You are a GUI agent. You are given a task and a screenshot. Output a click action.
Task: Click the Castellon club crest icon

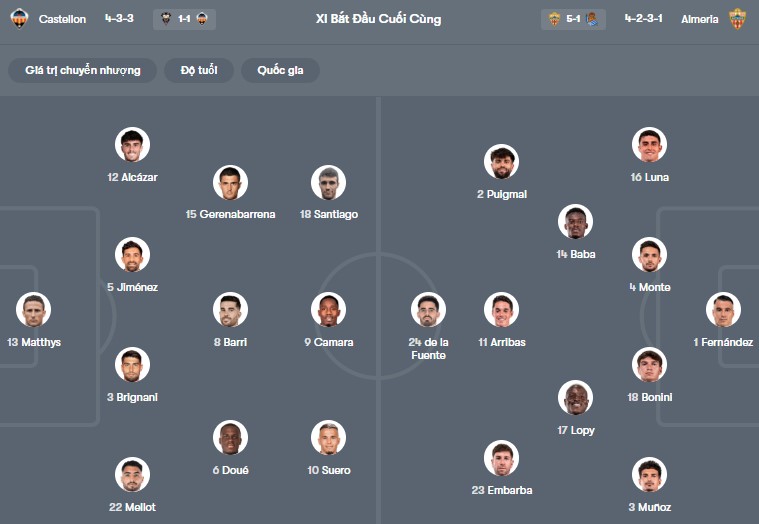point(19,19)
